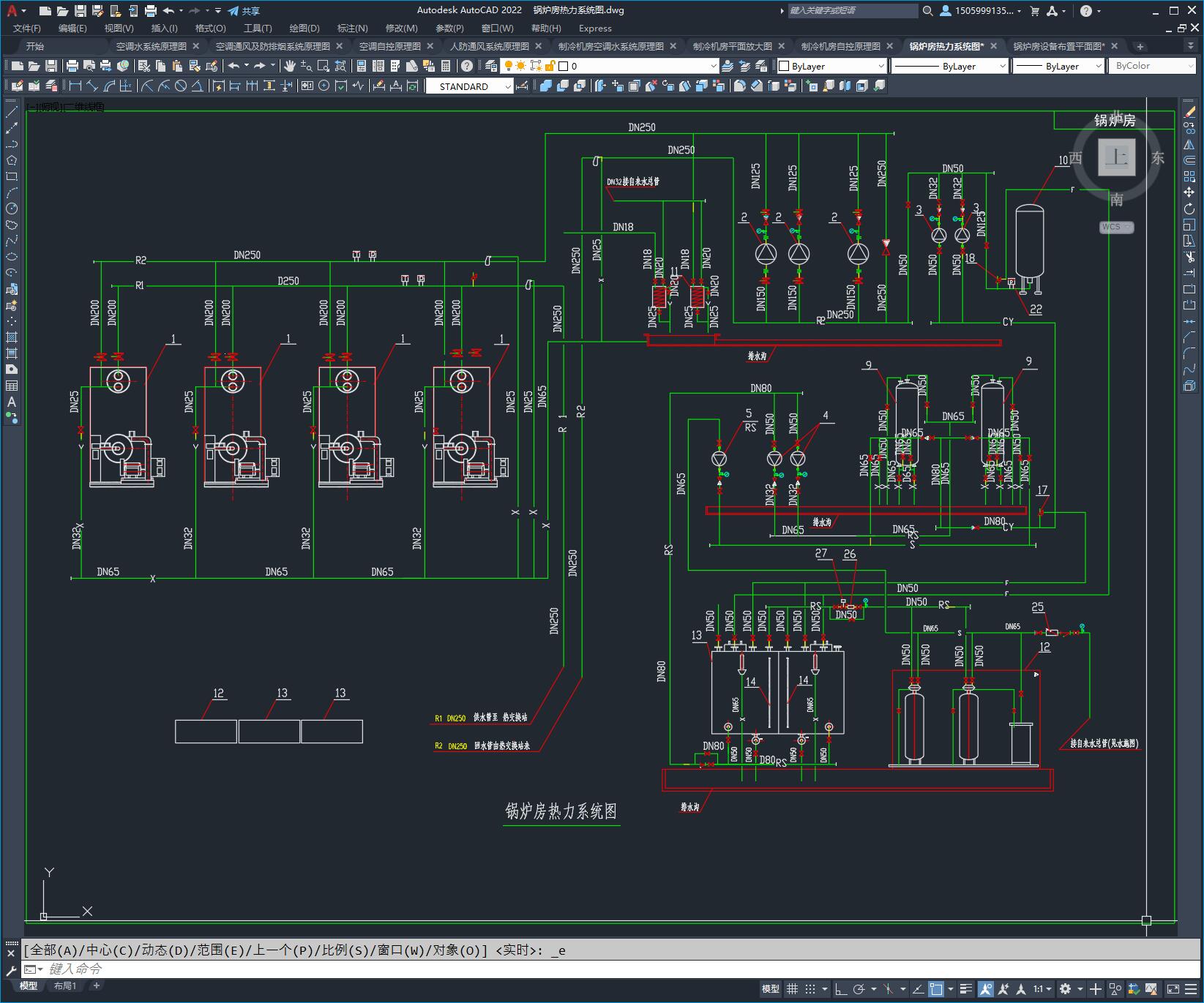Open the 文件(F) menu

[x=27, y=28]
